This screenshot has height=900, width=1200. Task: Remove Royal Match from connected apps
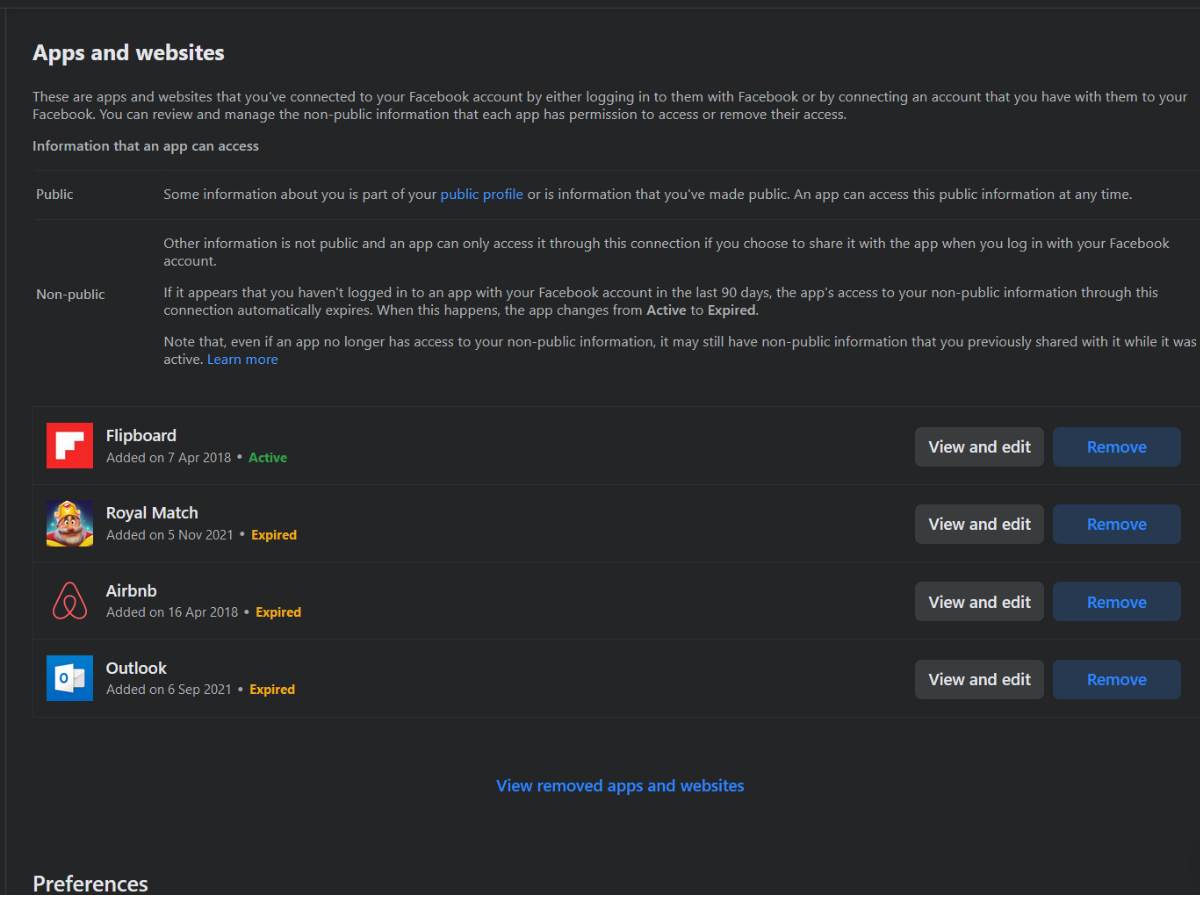click(1116, 524)
